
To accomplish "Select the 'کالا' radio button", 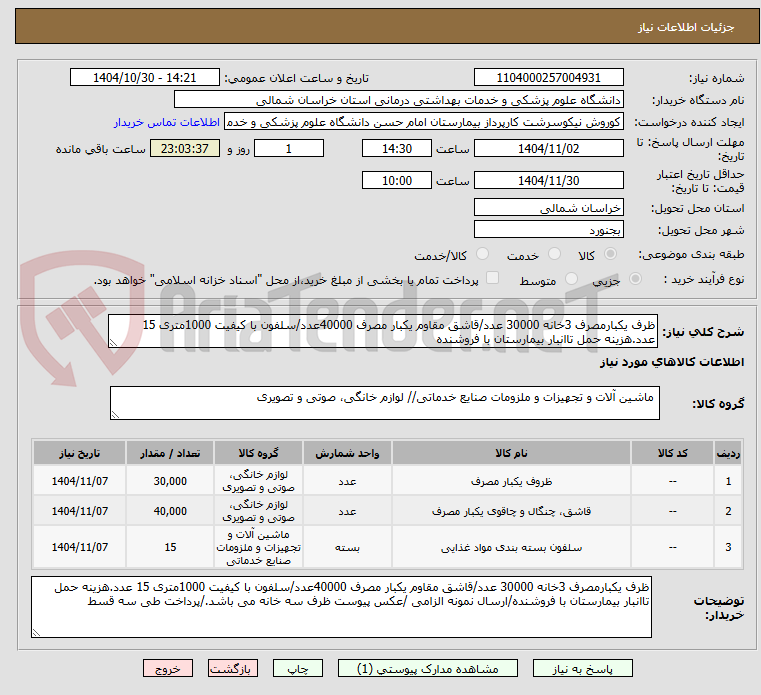I will pyautogui.click(x=610, y=254).
